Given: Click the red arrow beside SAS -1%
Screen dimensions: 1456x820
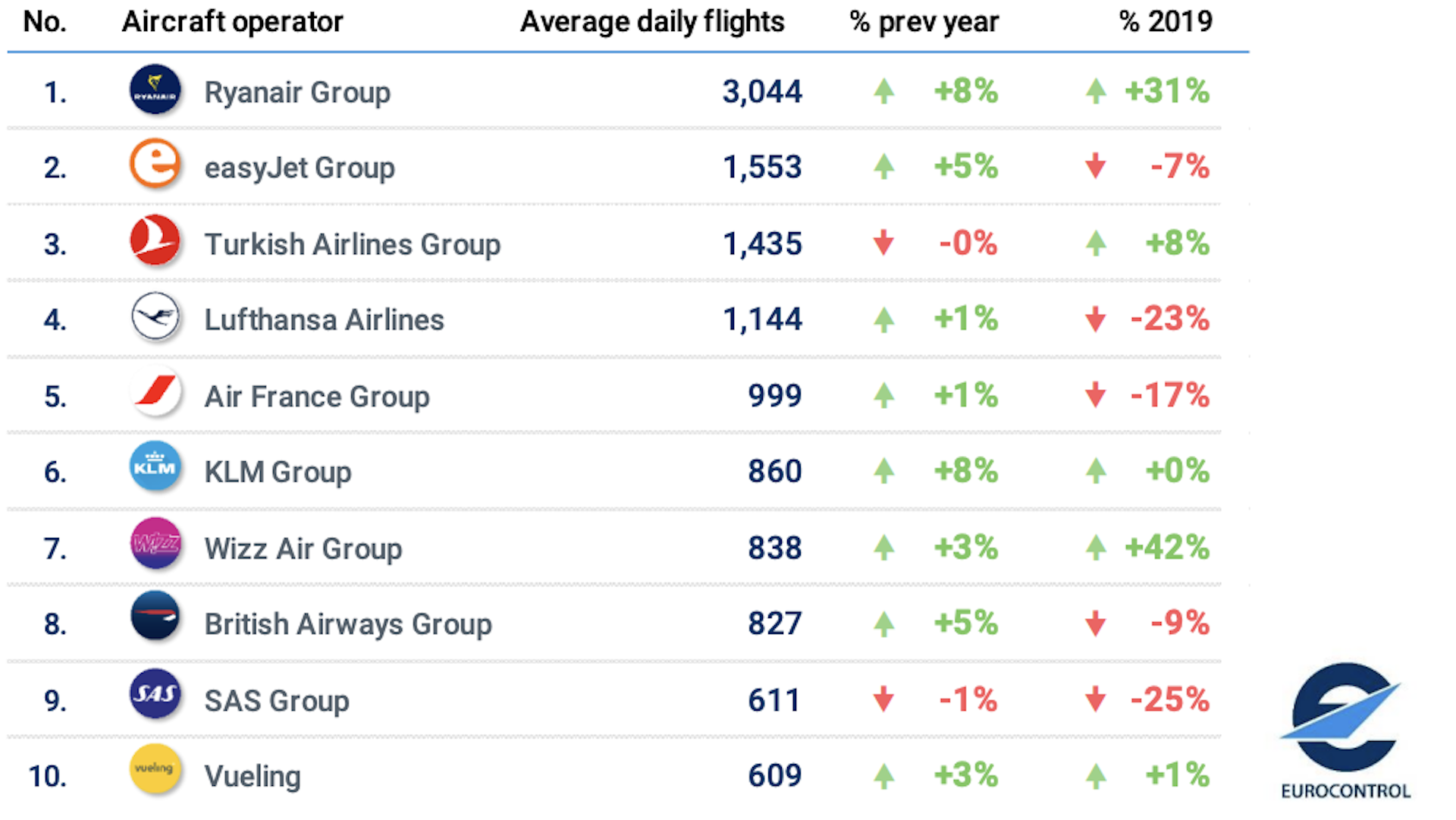Looking at the screenshot, I should (883, 699).
